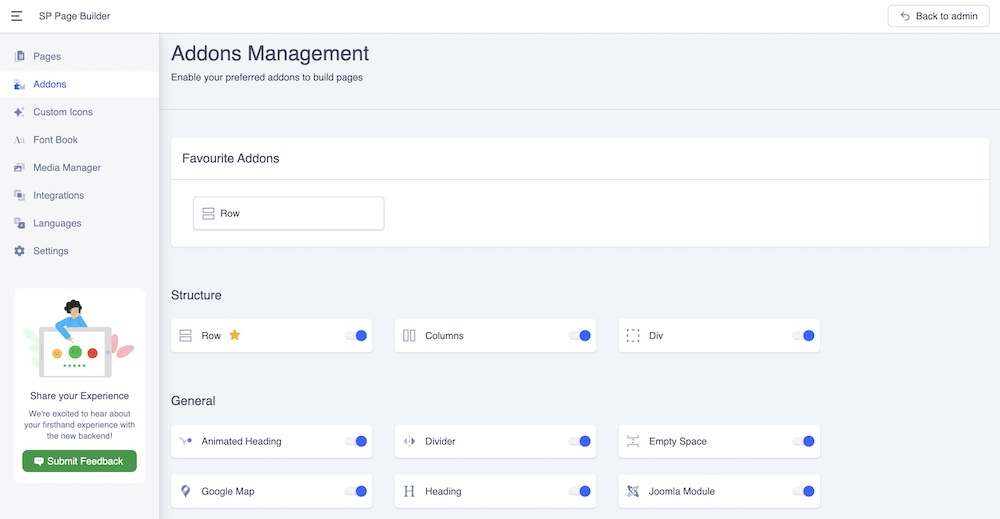Click the hamburger menu icon

pyautogui.click(x=16, y=16)
